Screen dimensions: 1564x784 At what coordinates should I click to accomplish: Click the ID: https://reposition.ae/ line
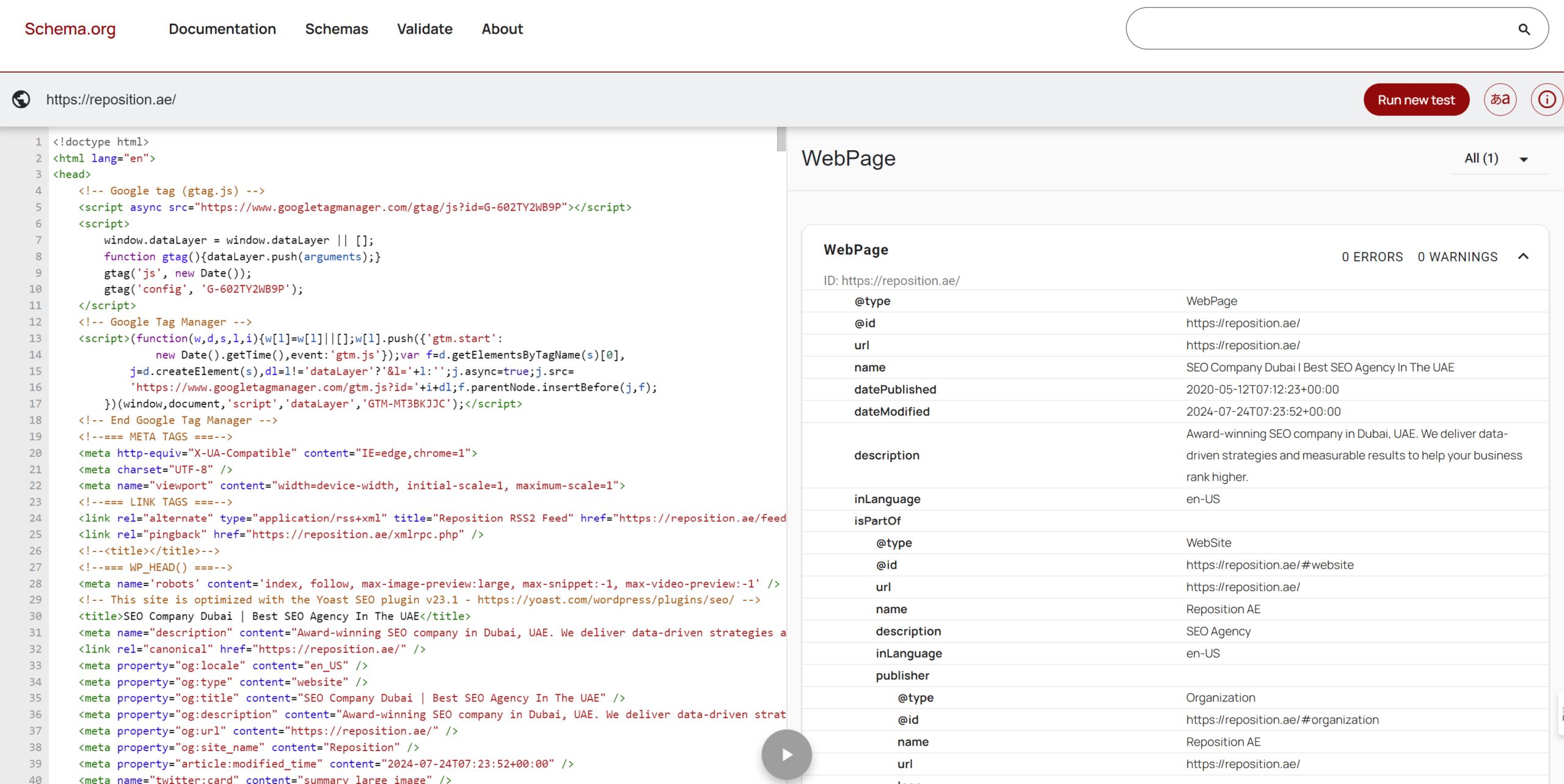891,280
